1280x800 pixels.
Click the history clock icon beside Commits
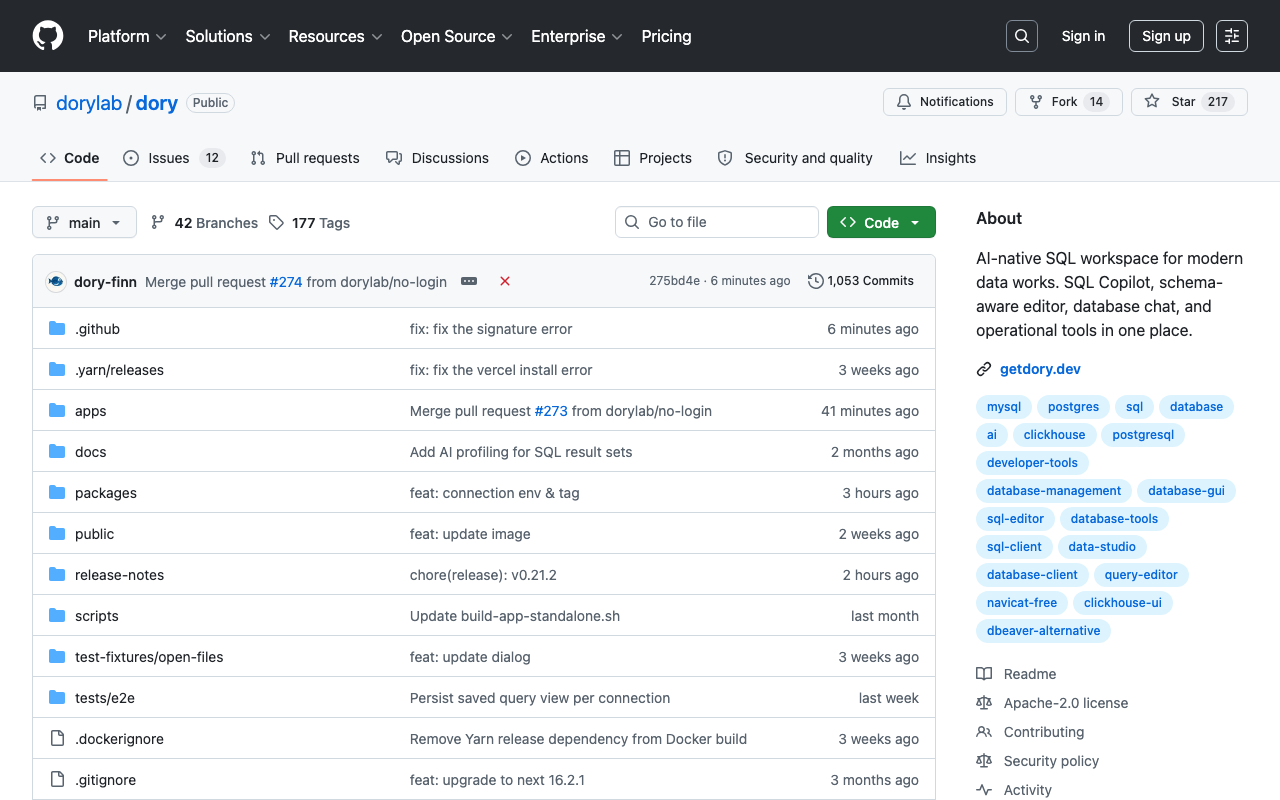click(x=816, y=281)
